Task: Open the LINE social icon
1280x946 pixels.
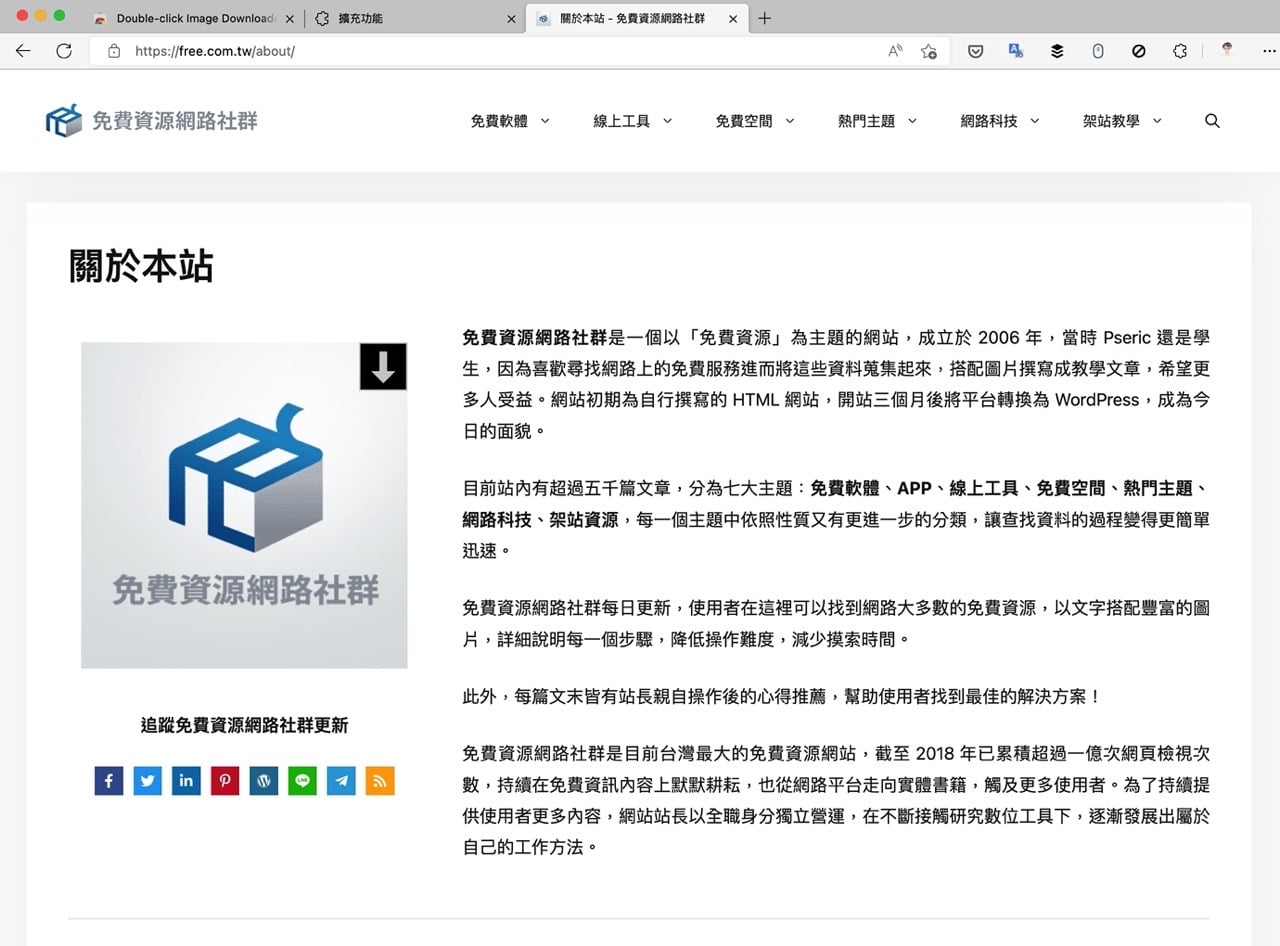Action: [x=302, y=781]
